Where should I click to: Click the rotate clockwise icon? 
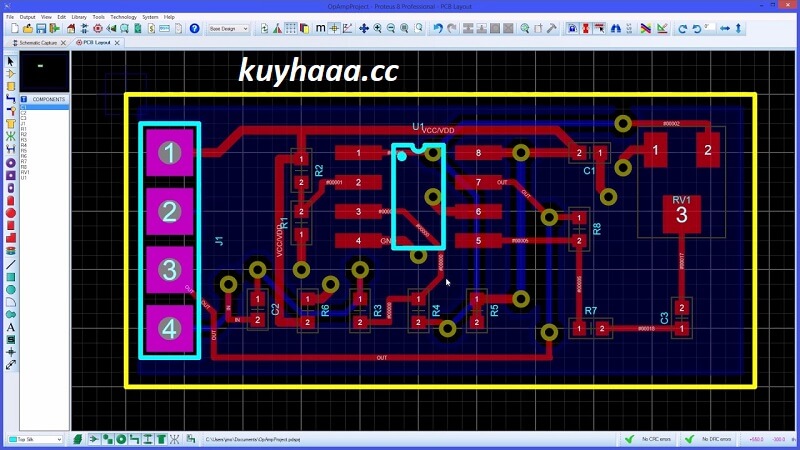coord(683,29)
